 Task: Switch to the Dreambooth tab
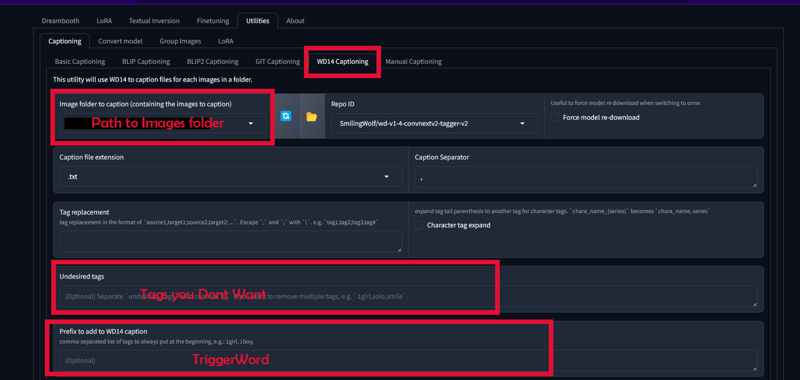(60, 21)
